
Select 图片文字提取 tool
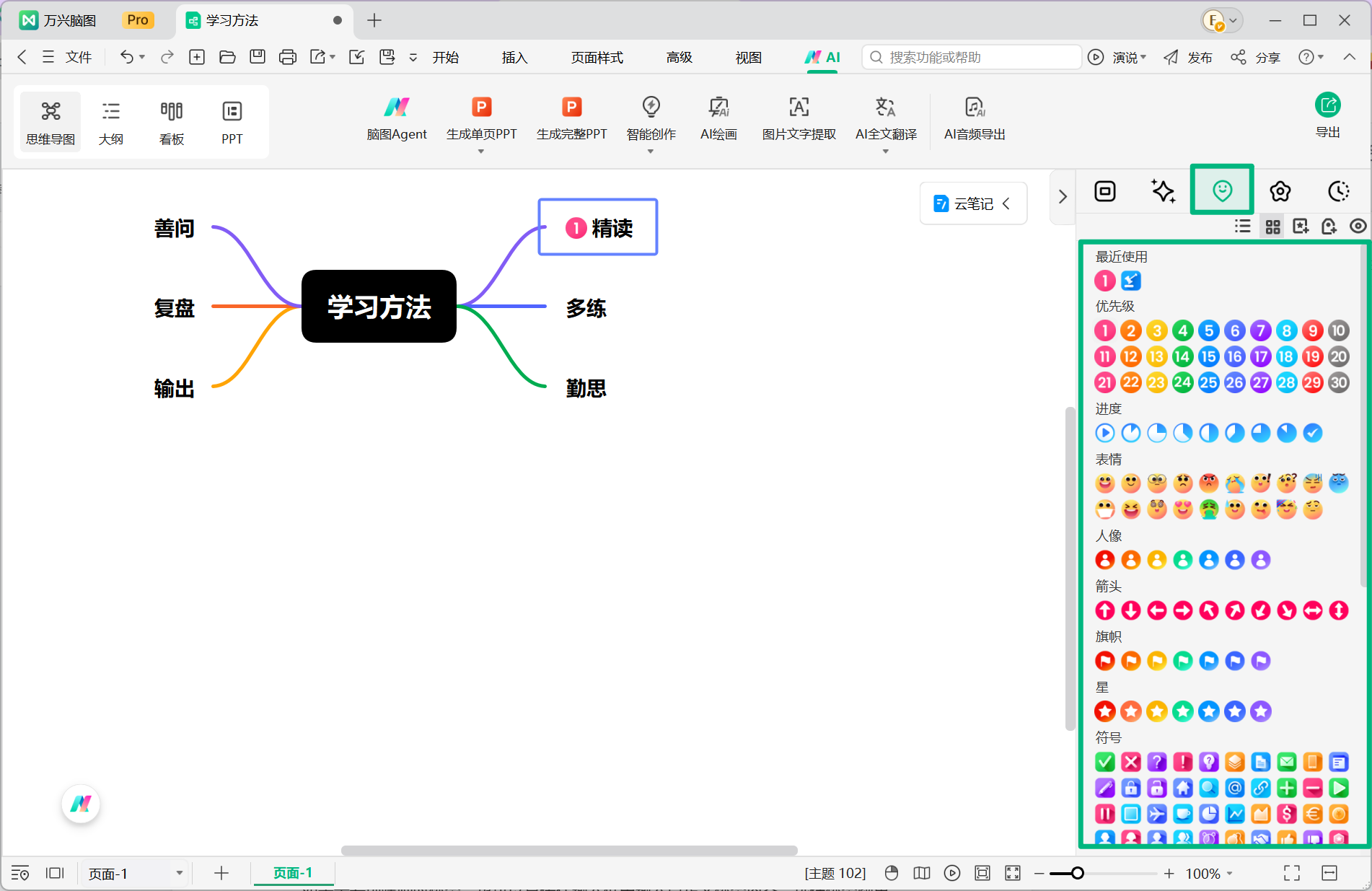click(x=799, y=120)
